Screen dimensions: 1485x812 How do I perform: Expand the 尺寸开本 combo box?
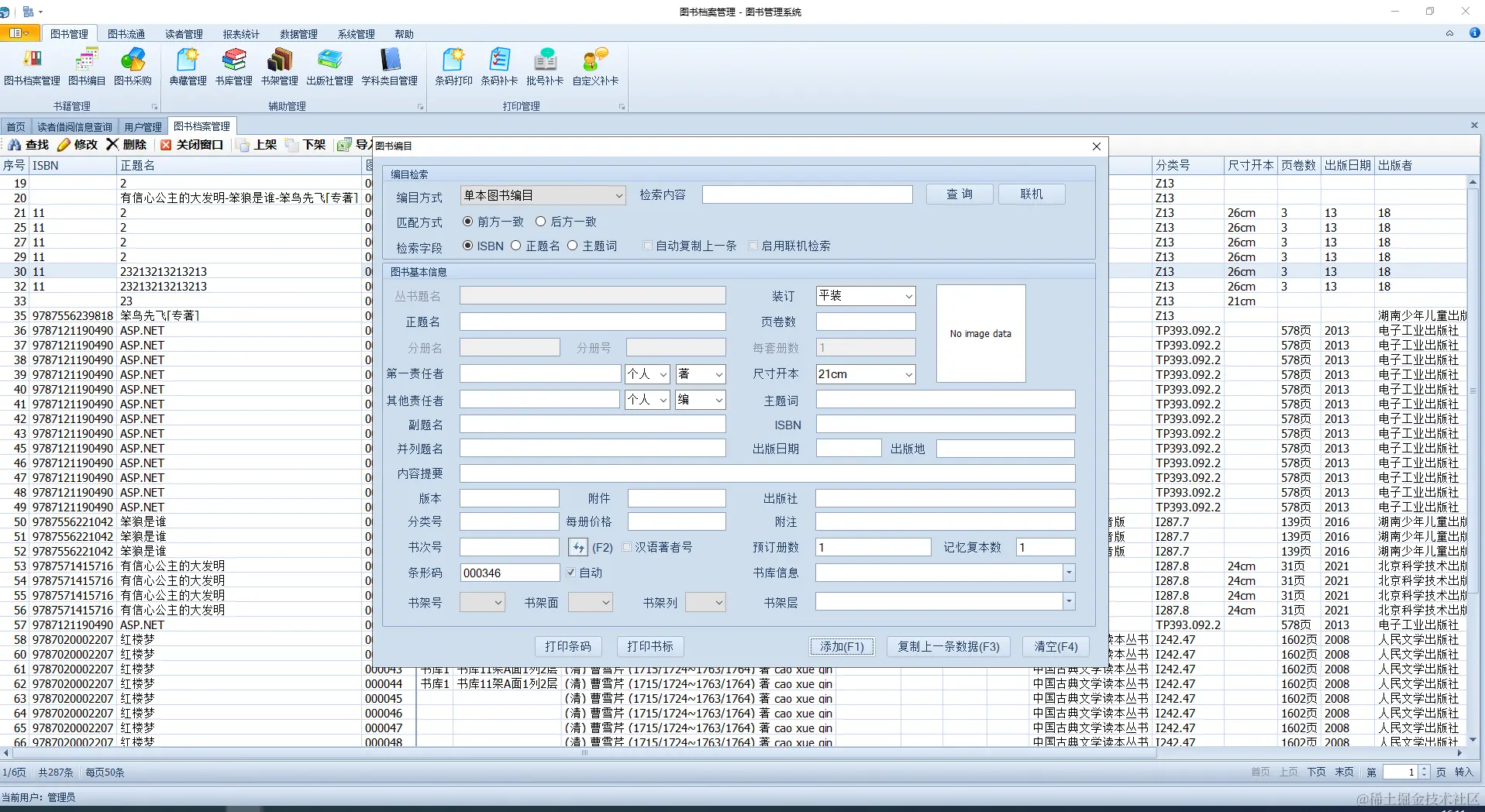click(908, 374)
